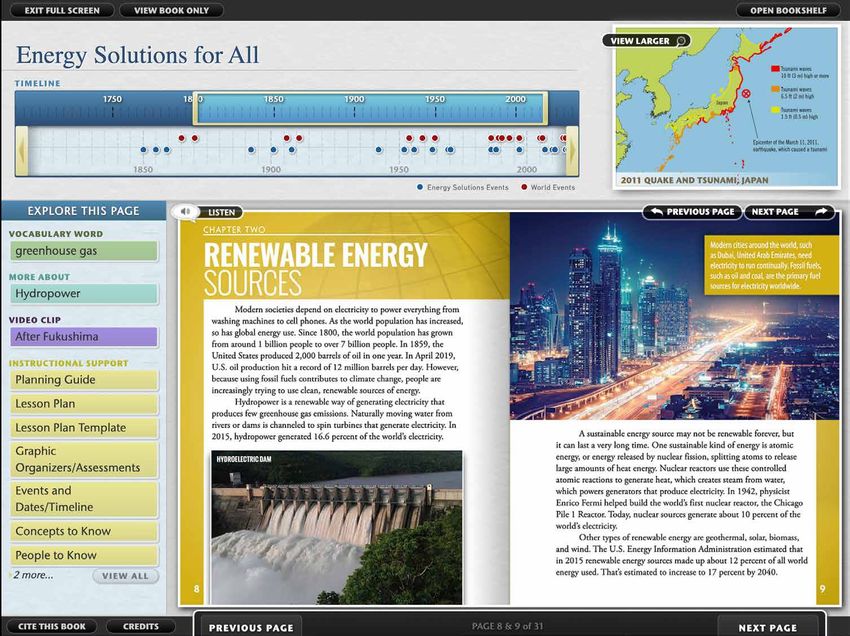This screenshot has height=636, width=850.
Task: Click View All in the sidebar
Action: 126,576
